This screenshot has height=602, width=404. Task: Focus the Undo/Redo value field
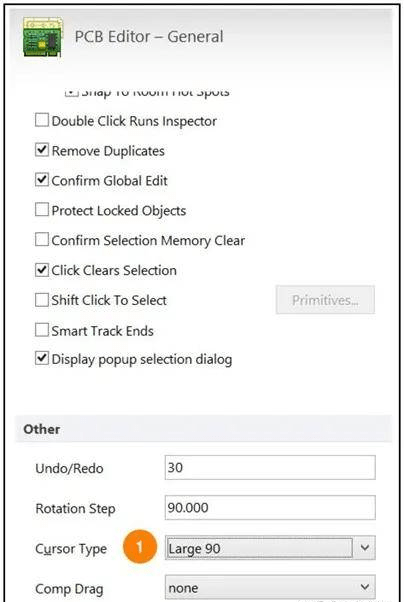tap(270, 467)
